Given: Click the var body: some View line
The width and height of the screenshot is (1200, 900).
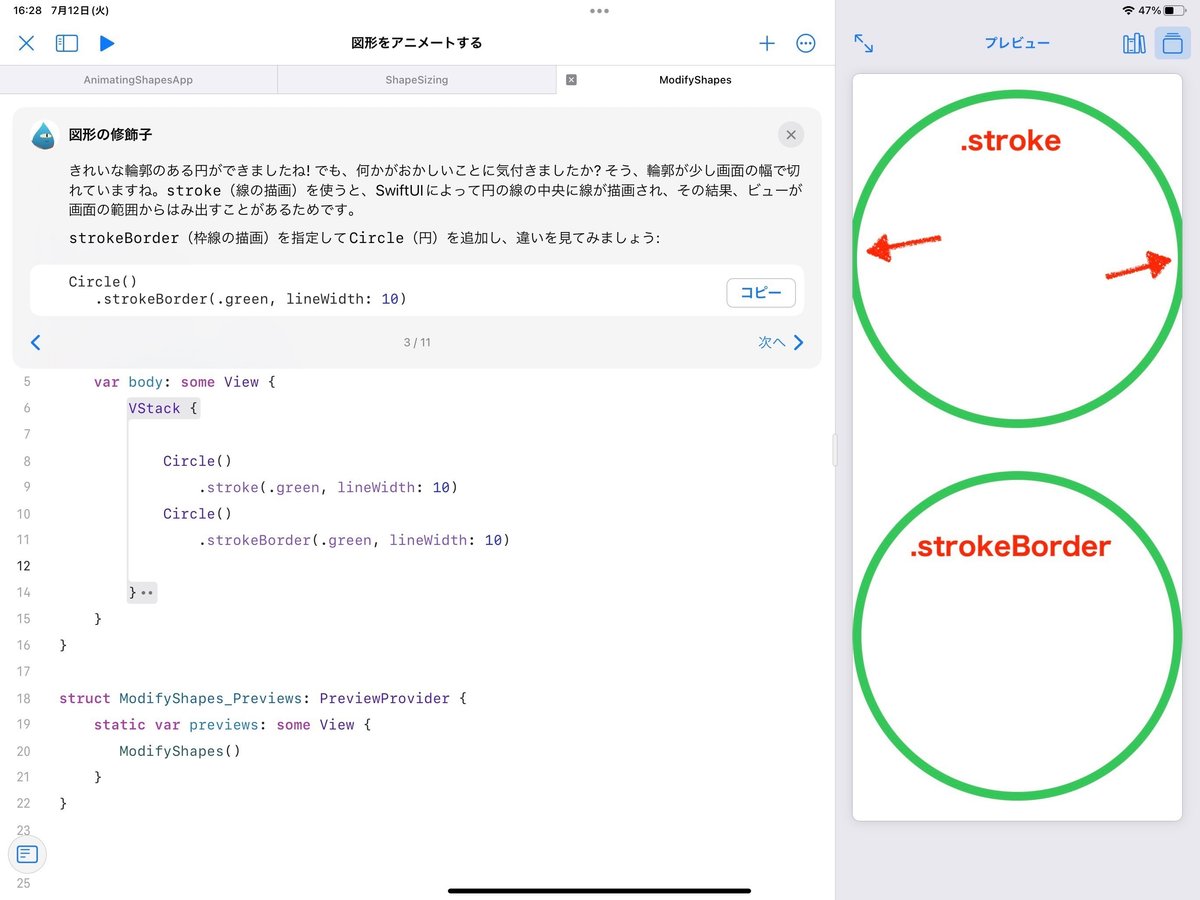Looking at the screenshot, I should [x=184, y=382].
